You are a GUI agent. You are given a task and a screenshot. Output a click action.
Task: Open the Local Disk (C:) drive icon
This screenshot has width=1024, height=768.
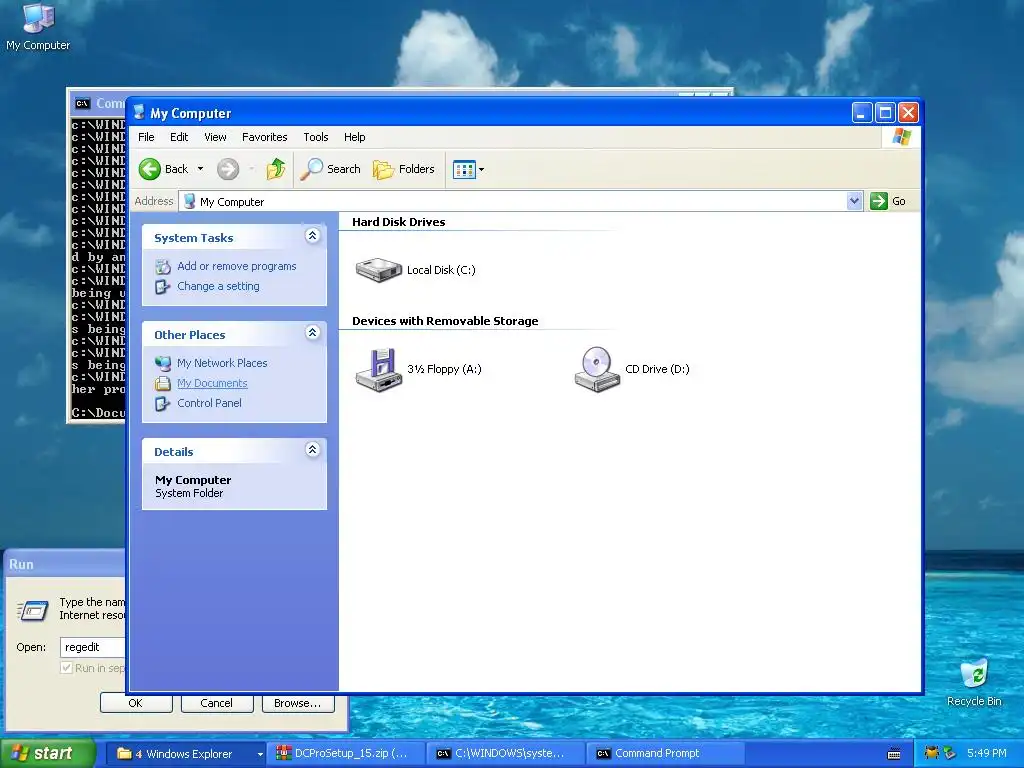379,270
